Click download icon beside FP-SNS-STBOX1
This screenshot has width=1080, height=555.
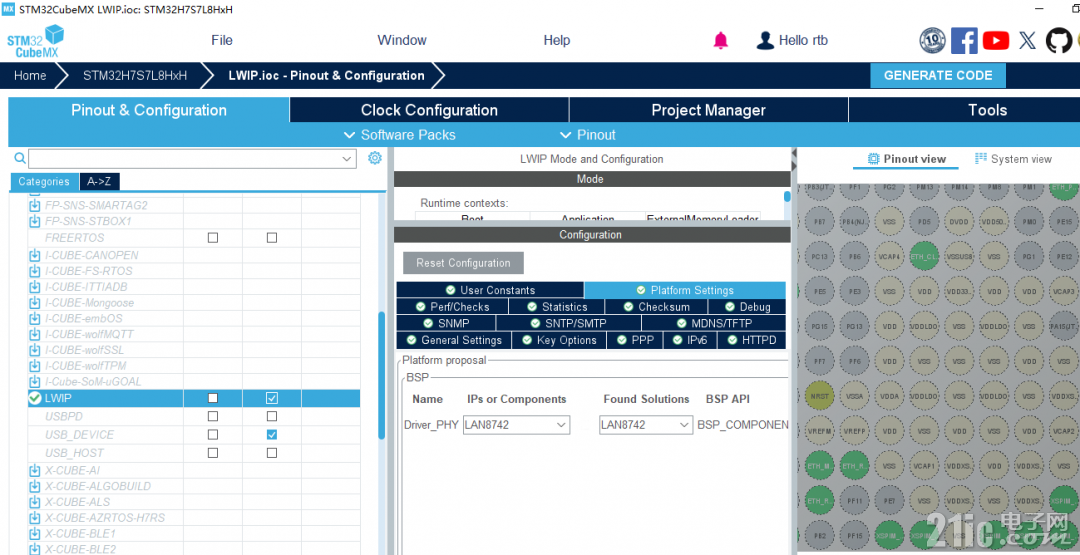pos(34,222)
